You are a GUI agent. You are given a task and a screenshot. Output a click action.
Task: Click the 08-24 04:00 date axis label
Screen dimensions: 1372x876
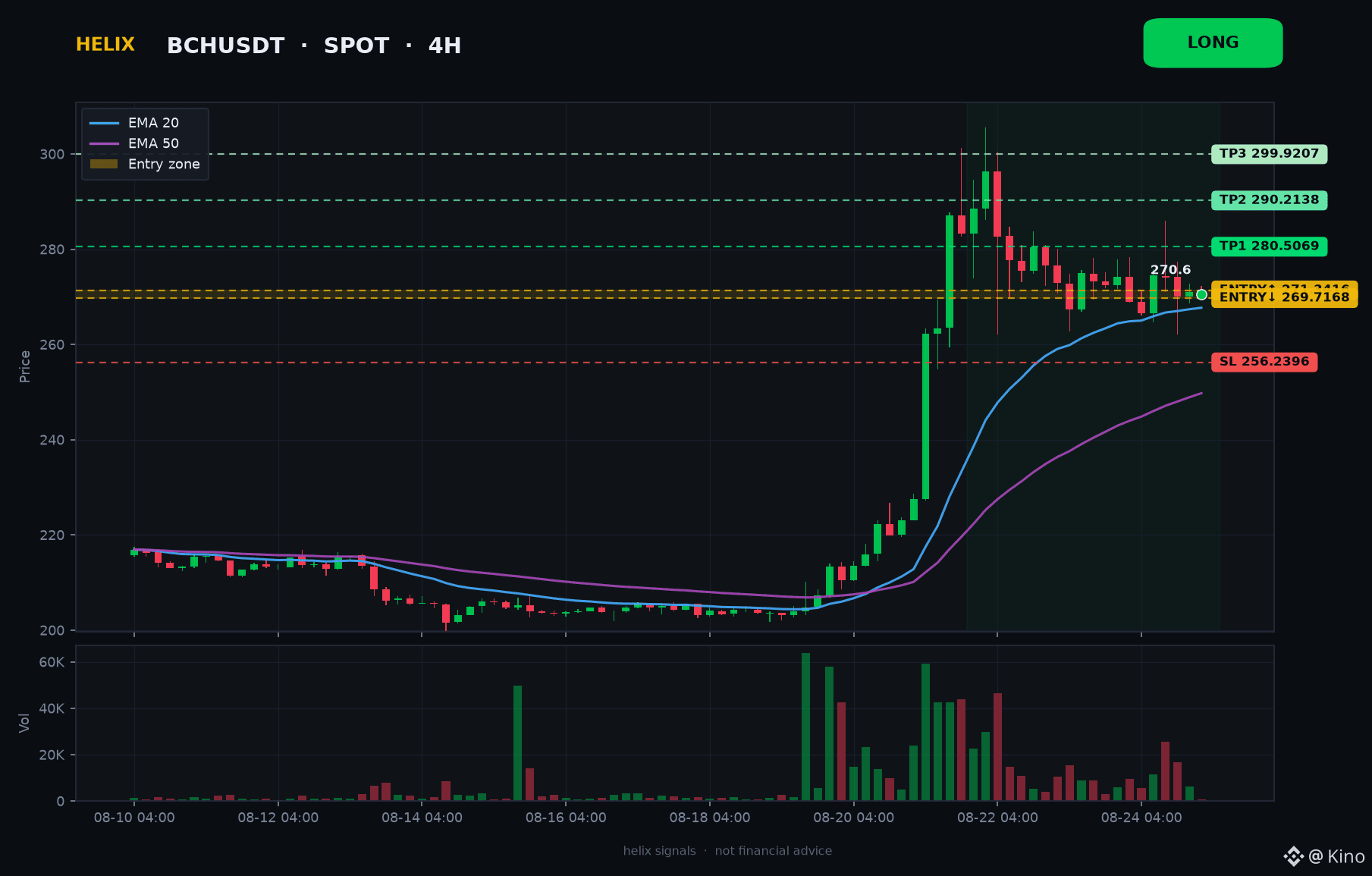pyautogui.click(x=1141, y=818)
